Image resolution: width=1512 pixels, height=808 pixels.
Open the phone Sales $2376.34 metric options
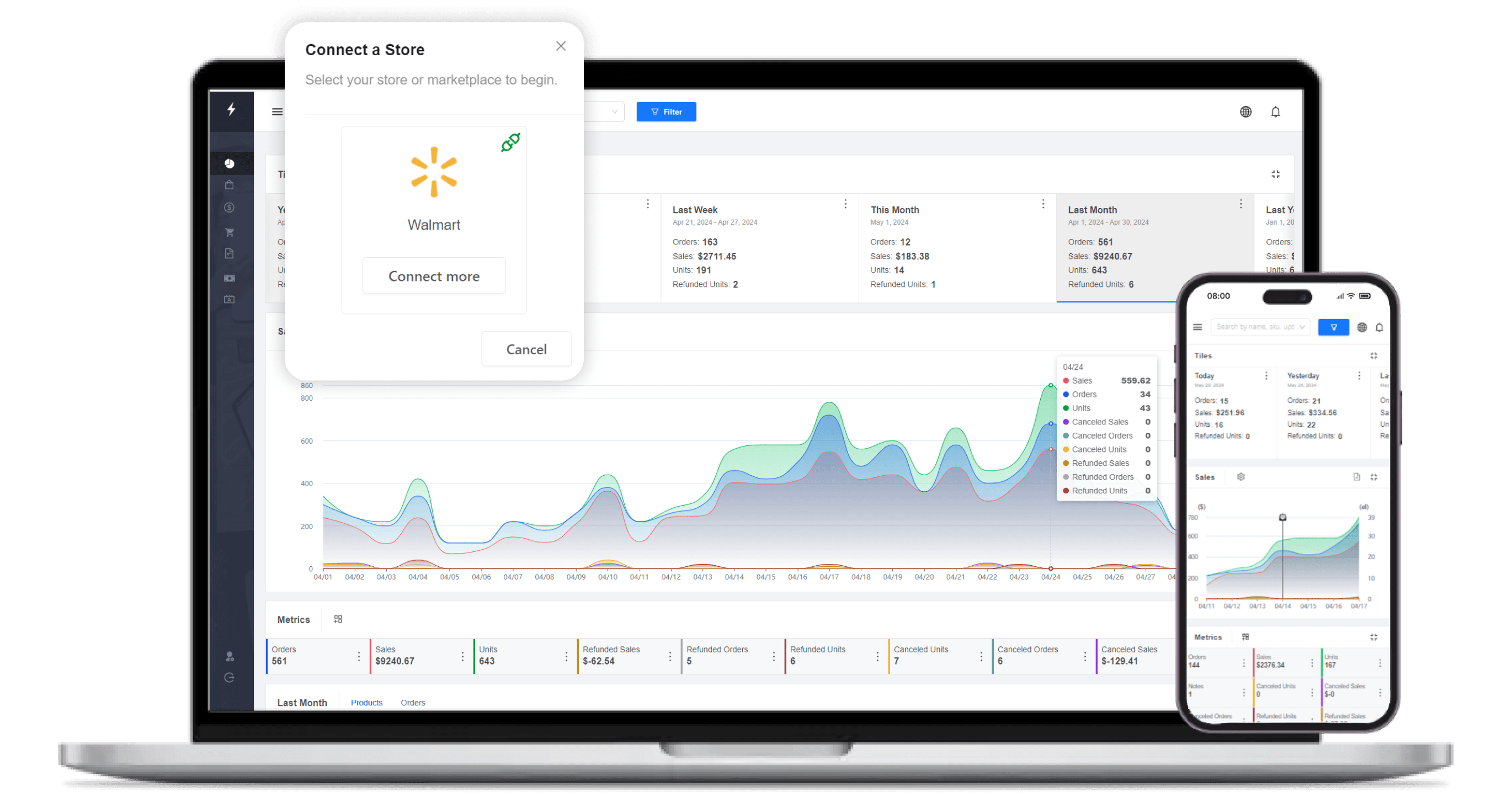[x=1312, y=663]
